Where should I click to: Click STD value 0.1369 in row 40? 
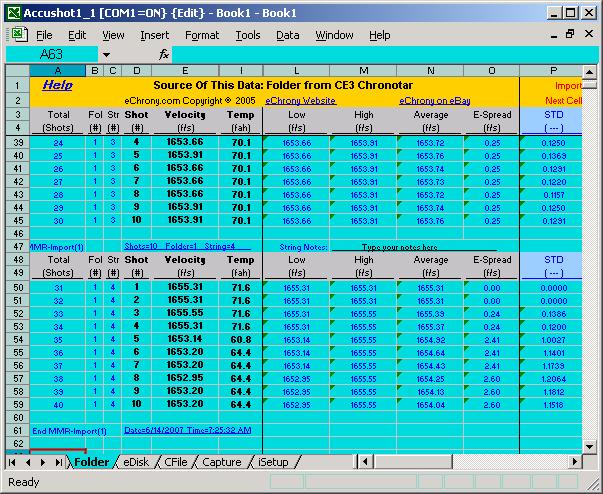tap(553, 156)
